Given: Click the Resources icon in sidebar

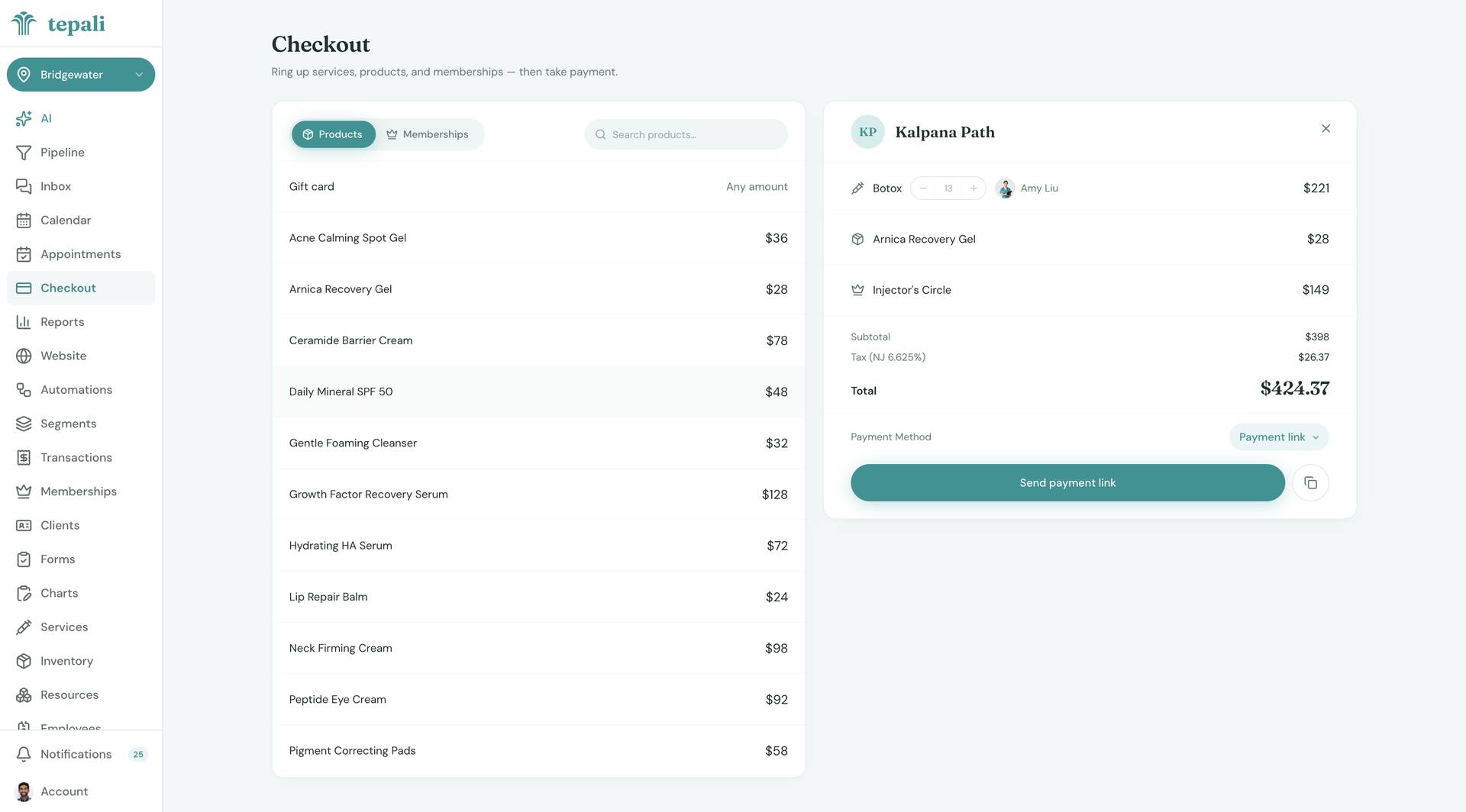Looking at the screenshot, I should pyautogui.click(x=24, y=695).
